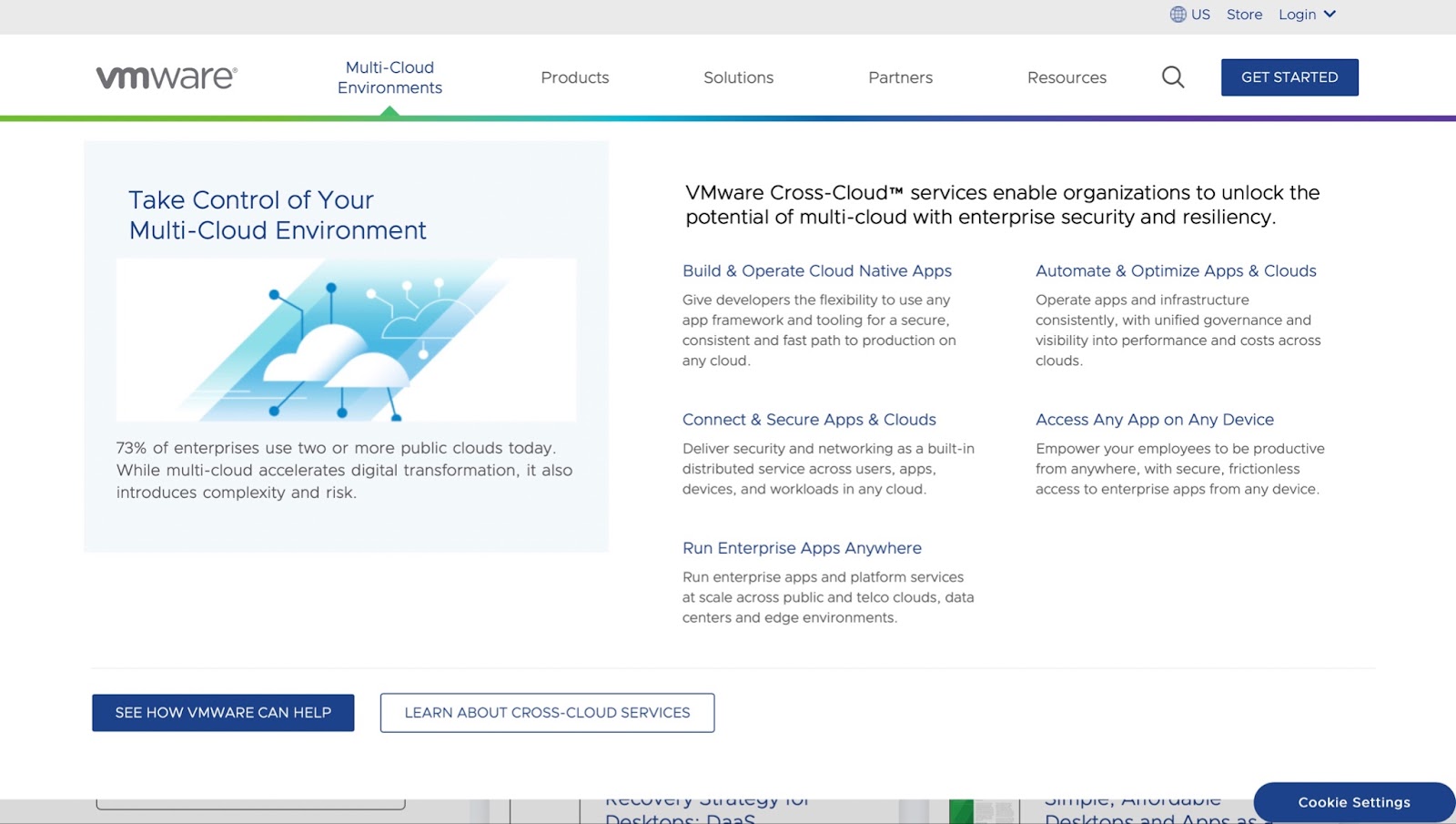1456x824 pixels.
Task: Click the multi-cloud illustration image
Action: pyautogui.click(x=346, y=340)
